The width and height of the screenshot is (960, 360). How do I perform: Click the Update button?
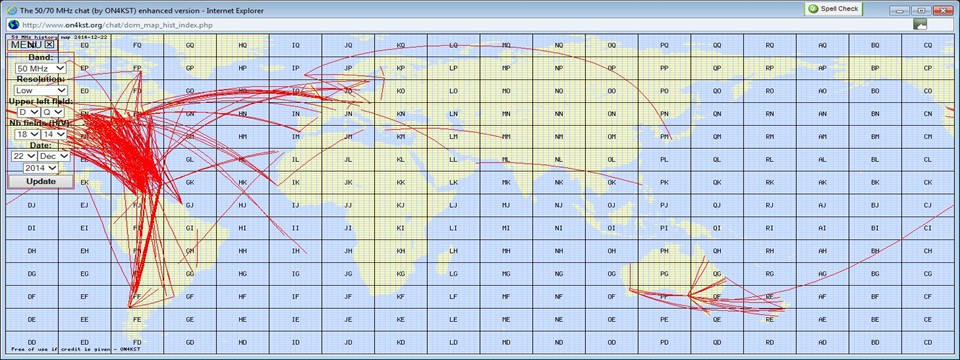coord(40,181)
